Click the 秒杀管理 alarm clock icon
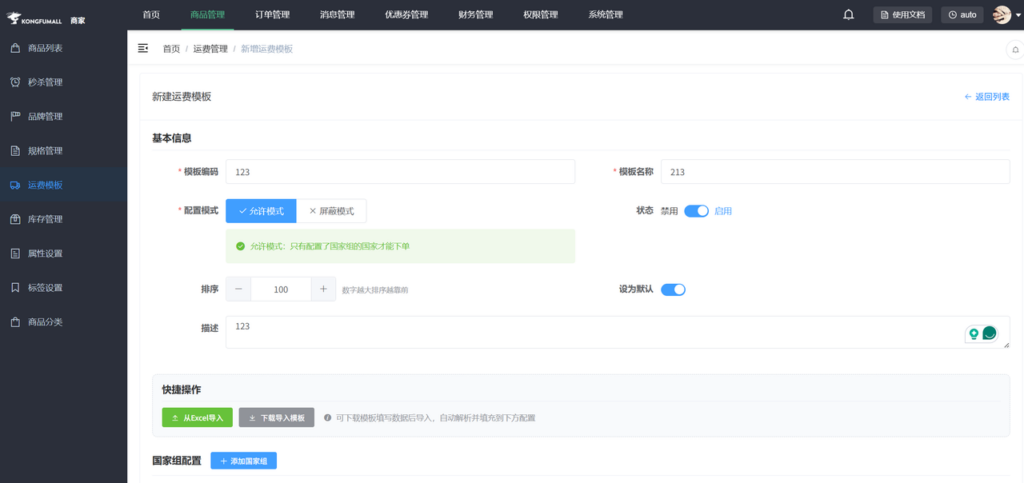This screenshot has width=1024, height=483. (x=15, y=82)
